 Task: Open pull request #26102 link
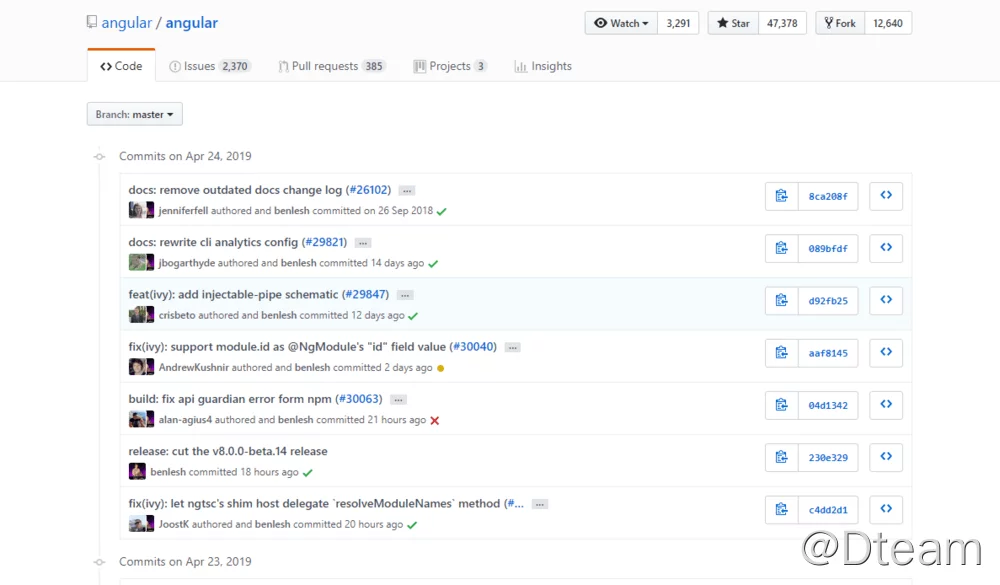coord(369,189)
